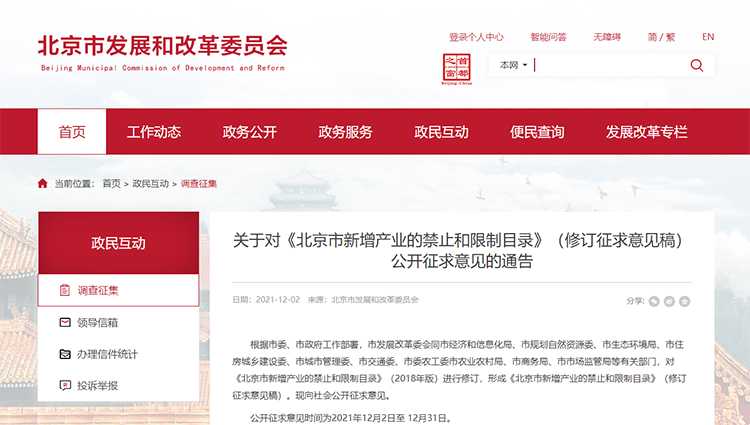Click the speech icon beside 投诉举报

65,385
